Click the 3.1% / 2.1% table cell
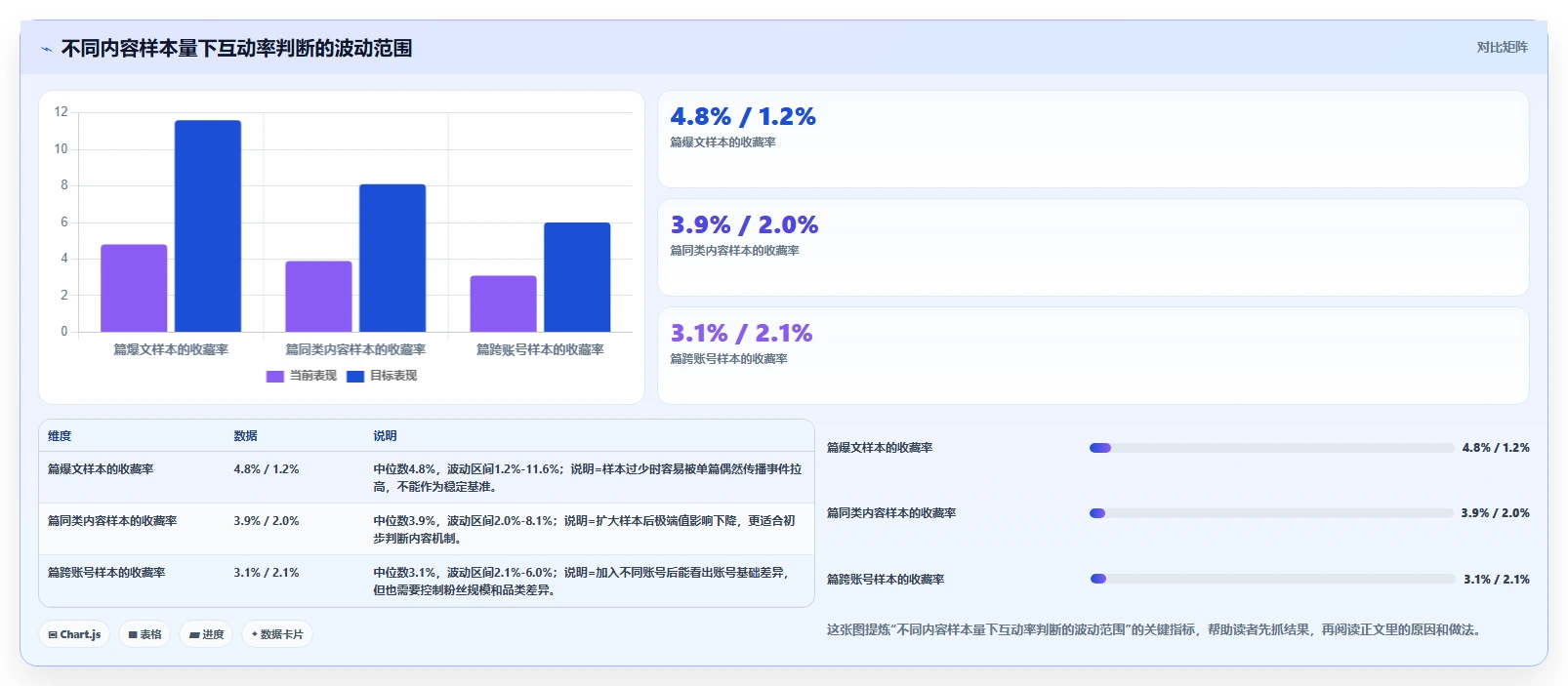The width and height of the screenshot is (1568, 686). (x=267, y=573)
